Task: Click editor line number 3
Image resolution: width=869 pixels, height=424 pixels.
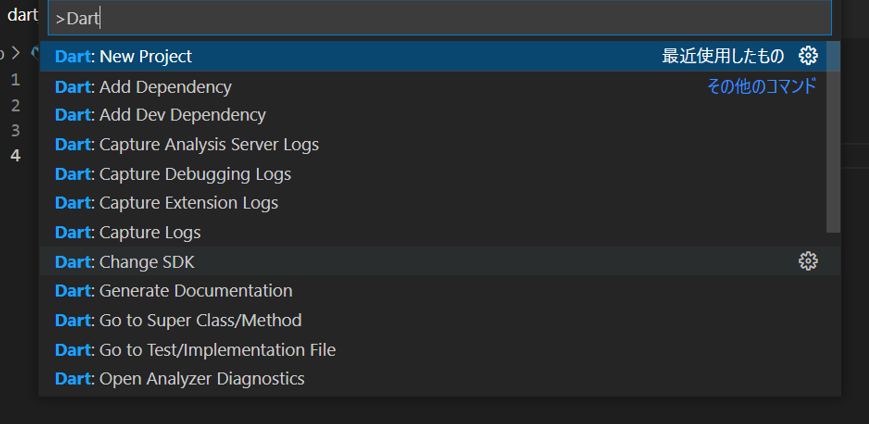Action: tap(16, 131)
